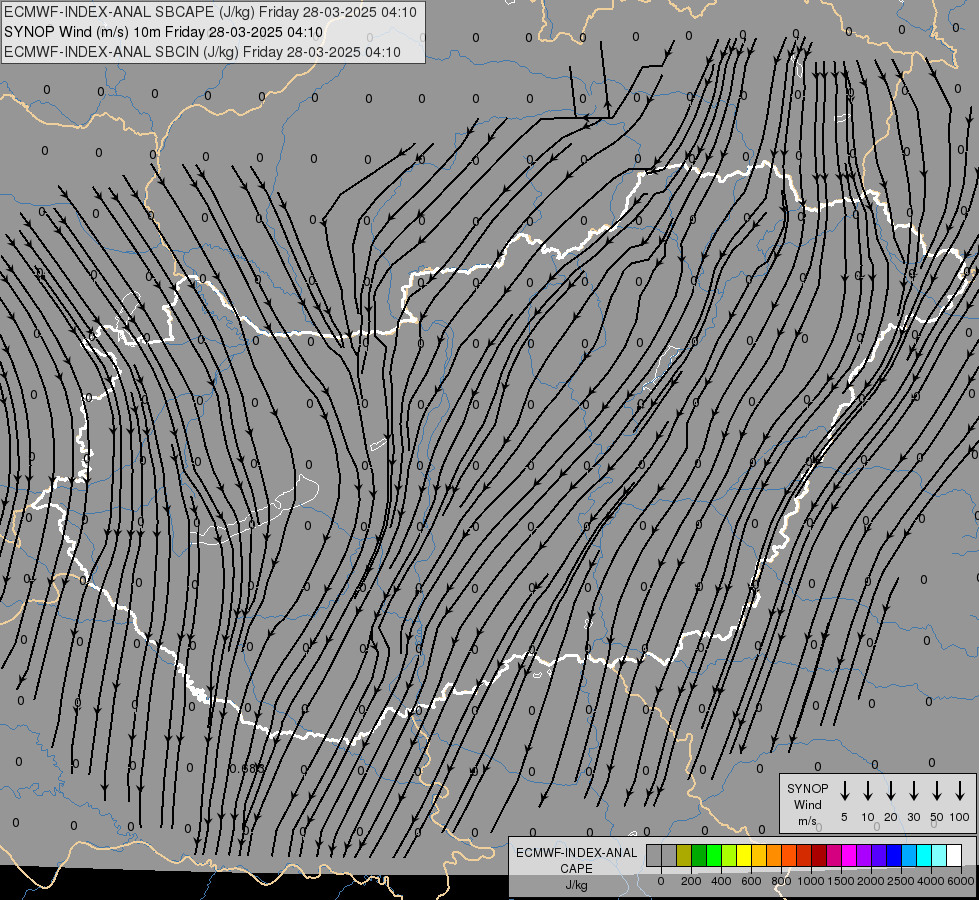Select the dark green CAPE swatch right of 200
979x900 pixels.
pyautogui.click(x=699, y=855)
